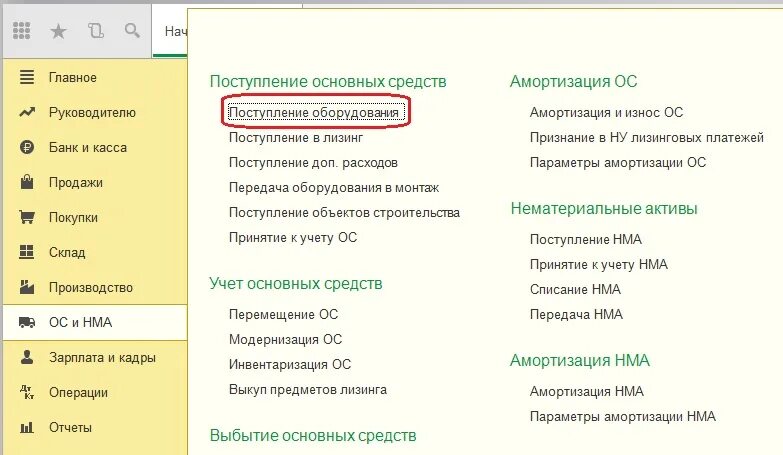Click the Производство factory icon
This screenshot has height=455, width=783.
(27, 287)
